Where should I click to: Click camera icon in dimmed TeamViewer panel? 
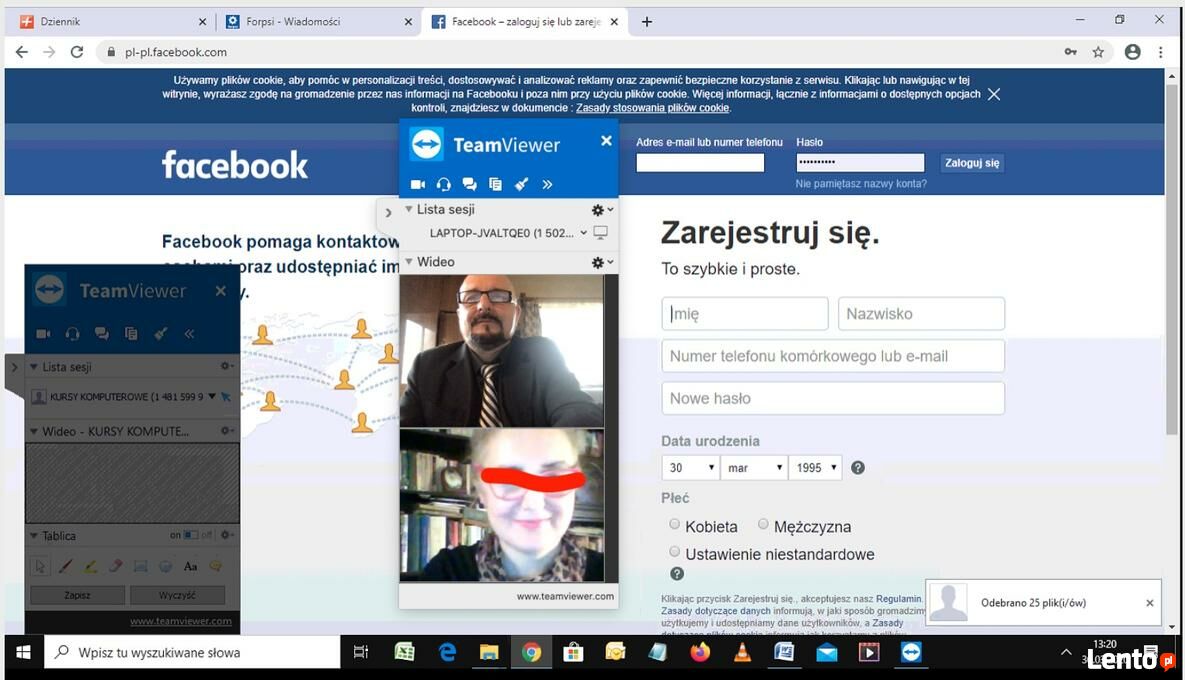point(43,333)
